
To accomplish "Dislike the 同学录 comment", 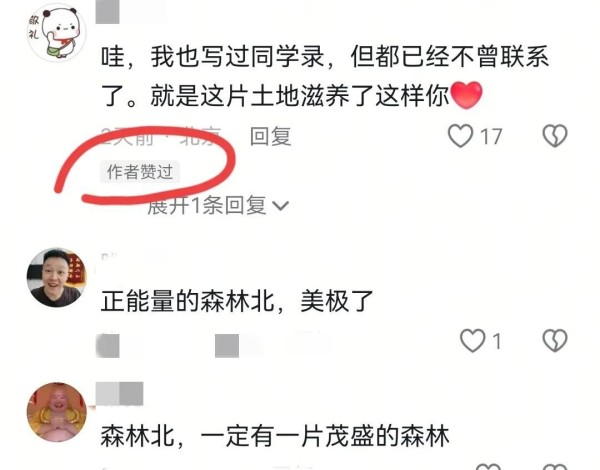I will tap(555, 136).
